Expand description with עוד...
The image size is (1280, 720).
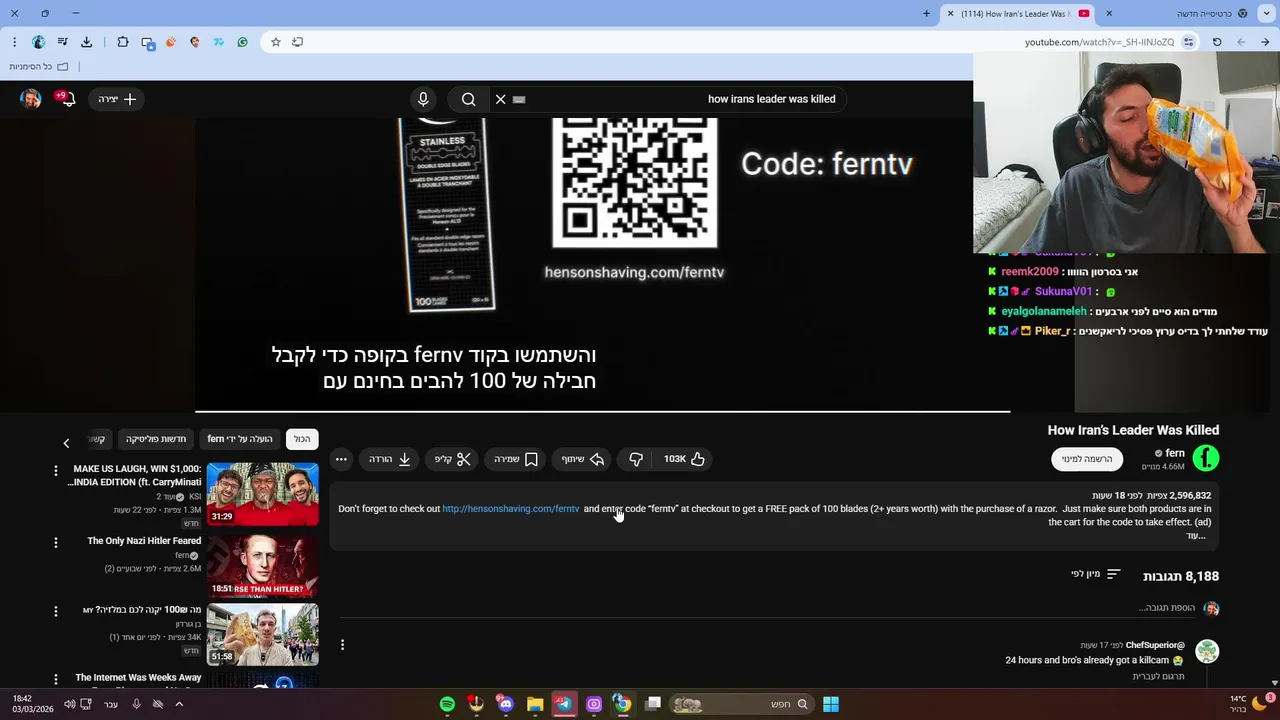(x=1196, y=536)
